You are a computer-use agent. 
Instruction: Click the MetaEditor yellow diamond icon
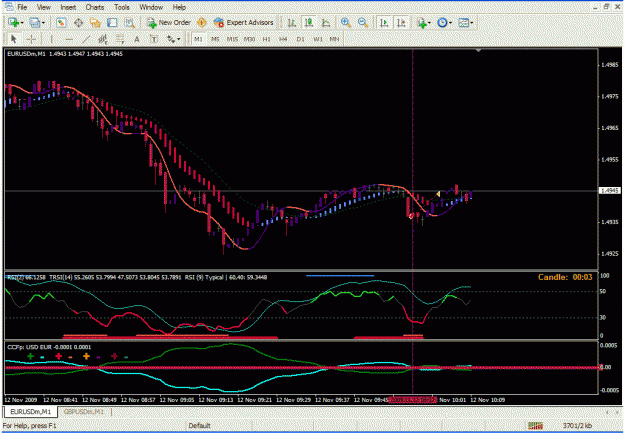202,23
